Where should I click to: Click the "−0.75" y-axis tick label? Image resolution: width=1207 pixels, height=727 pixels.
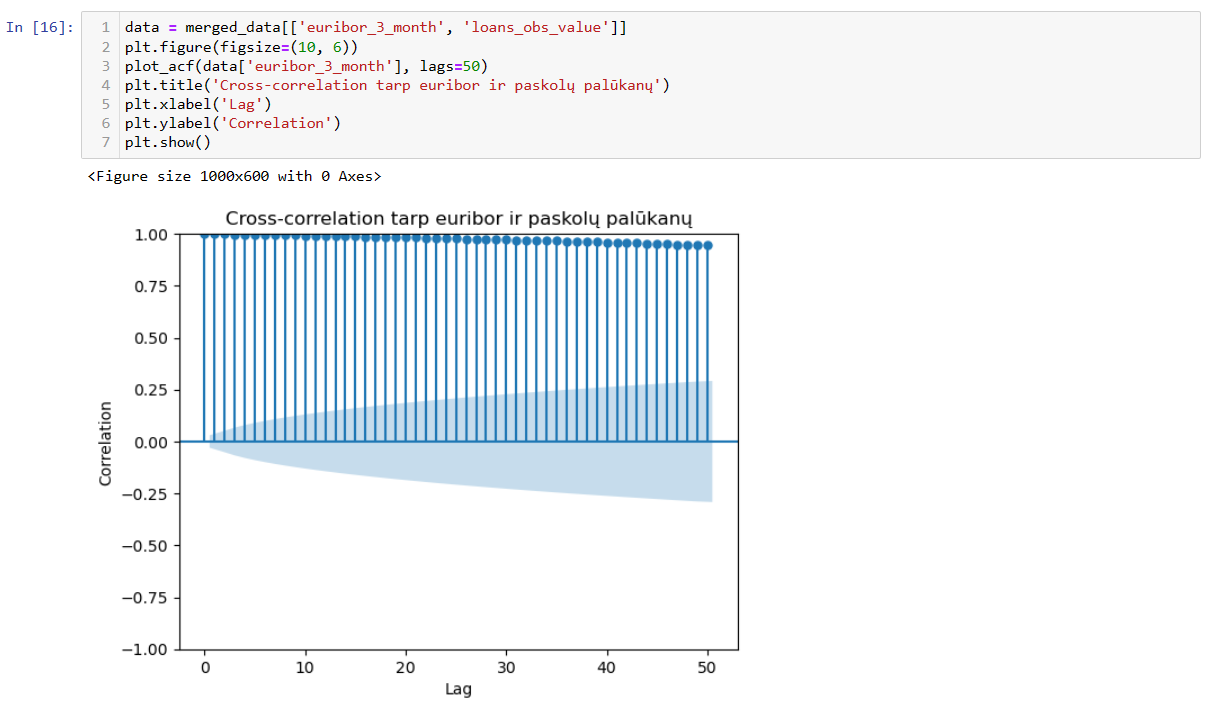click(147, 598)
